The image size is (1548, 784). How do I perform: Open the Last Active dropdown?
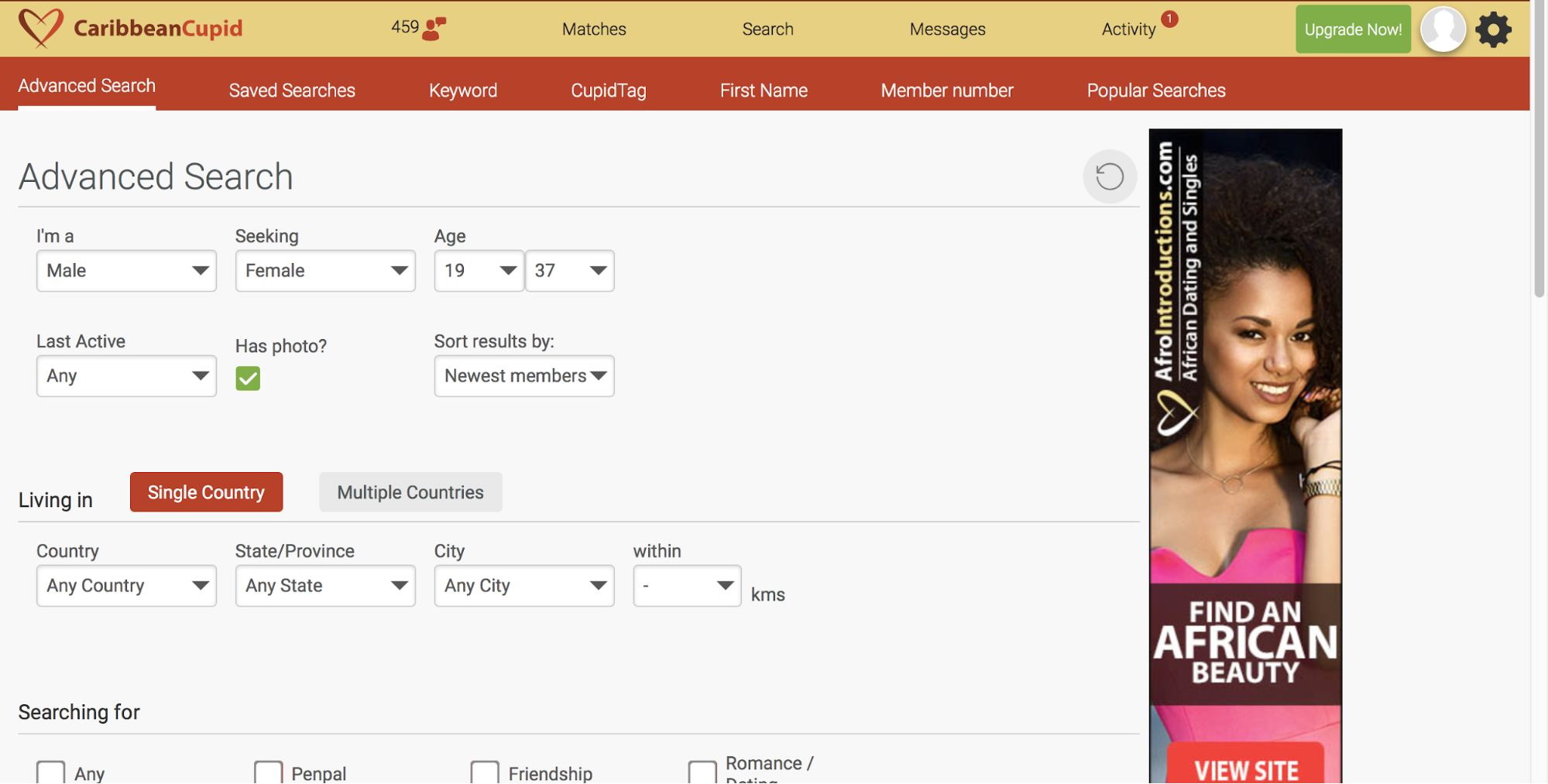click(126, 376)
